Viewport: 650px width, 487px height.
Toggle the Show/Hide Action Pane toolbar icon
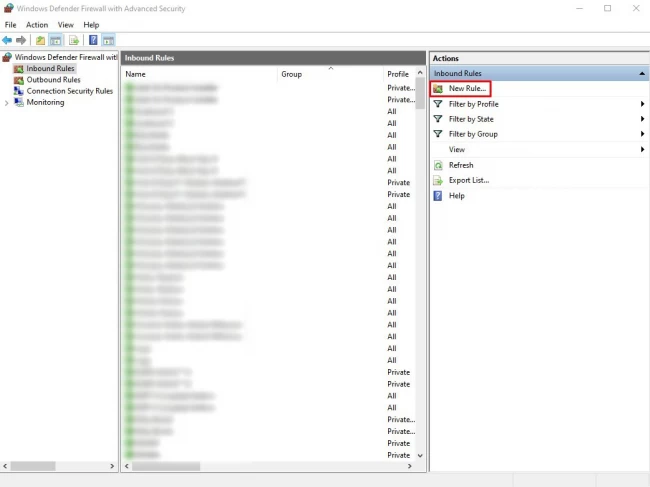(x=109, y=40)
